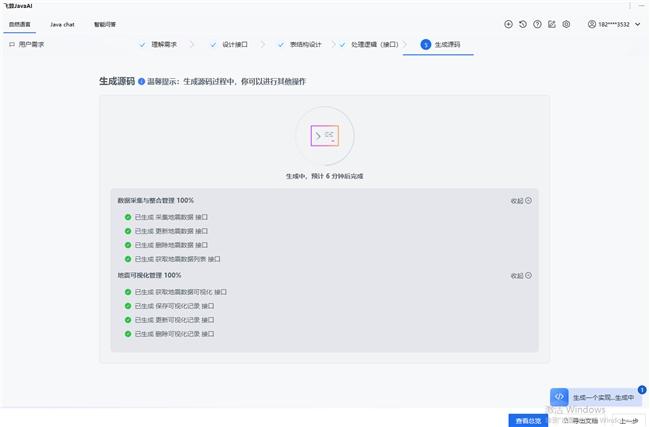Image resolution: width=650 pixels, height=427 pixels.
Task: Switch to the Java chat tab
Action: pyautogui.click(x=62, y=24)
